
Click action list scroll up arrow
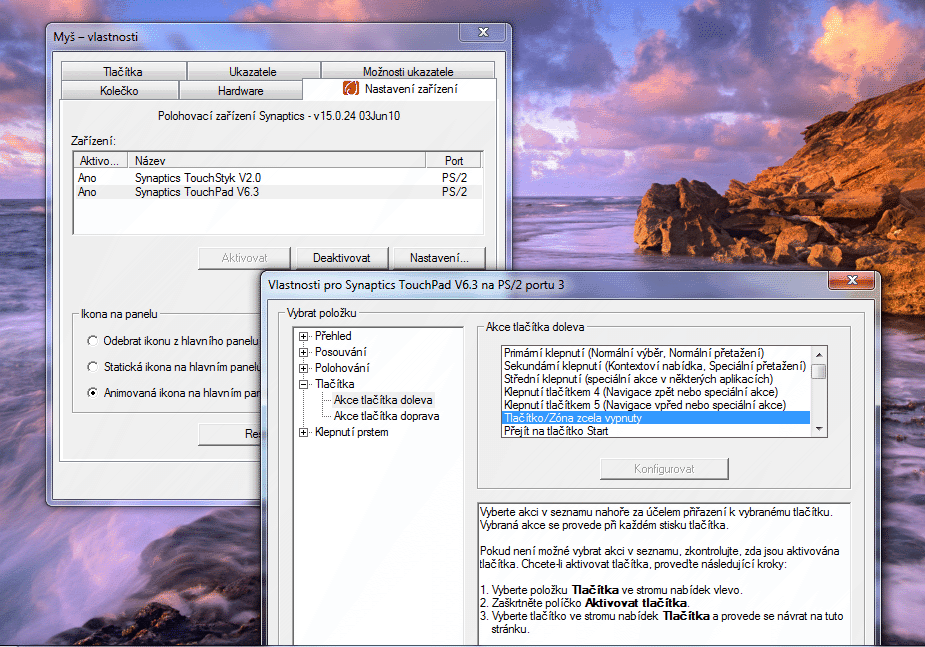819,354
